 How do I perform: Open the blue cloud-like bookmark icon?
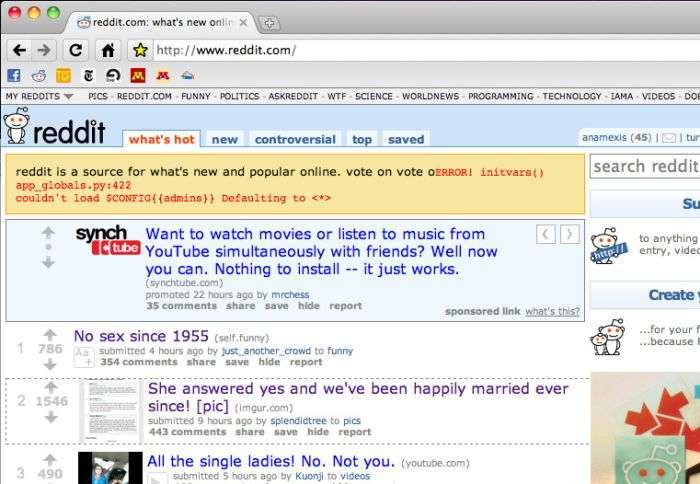tap(188, 75)
